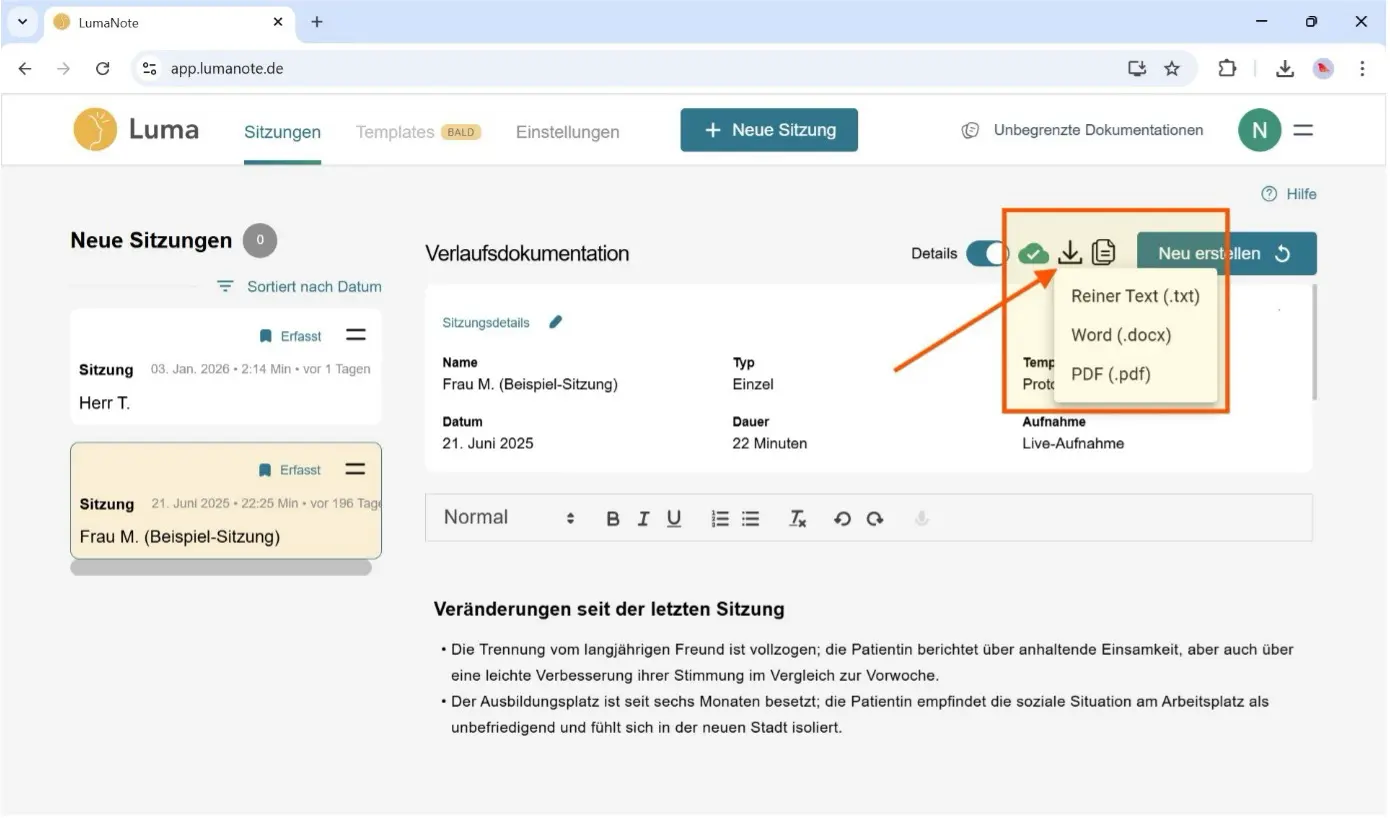Click the green cloud sync checkmark
Image resolution: width=1390 pixels, height=818 pixels.
[1034, 252]
